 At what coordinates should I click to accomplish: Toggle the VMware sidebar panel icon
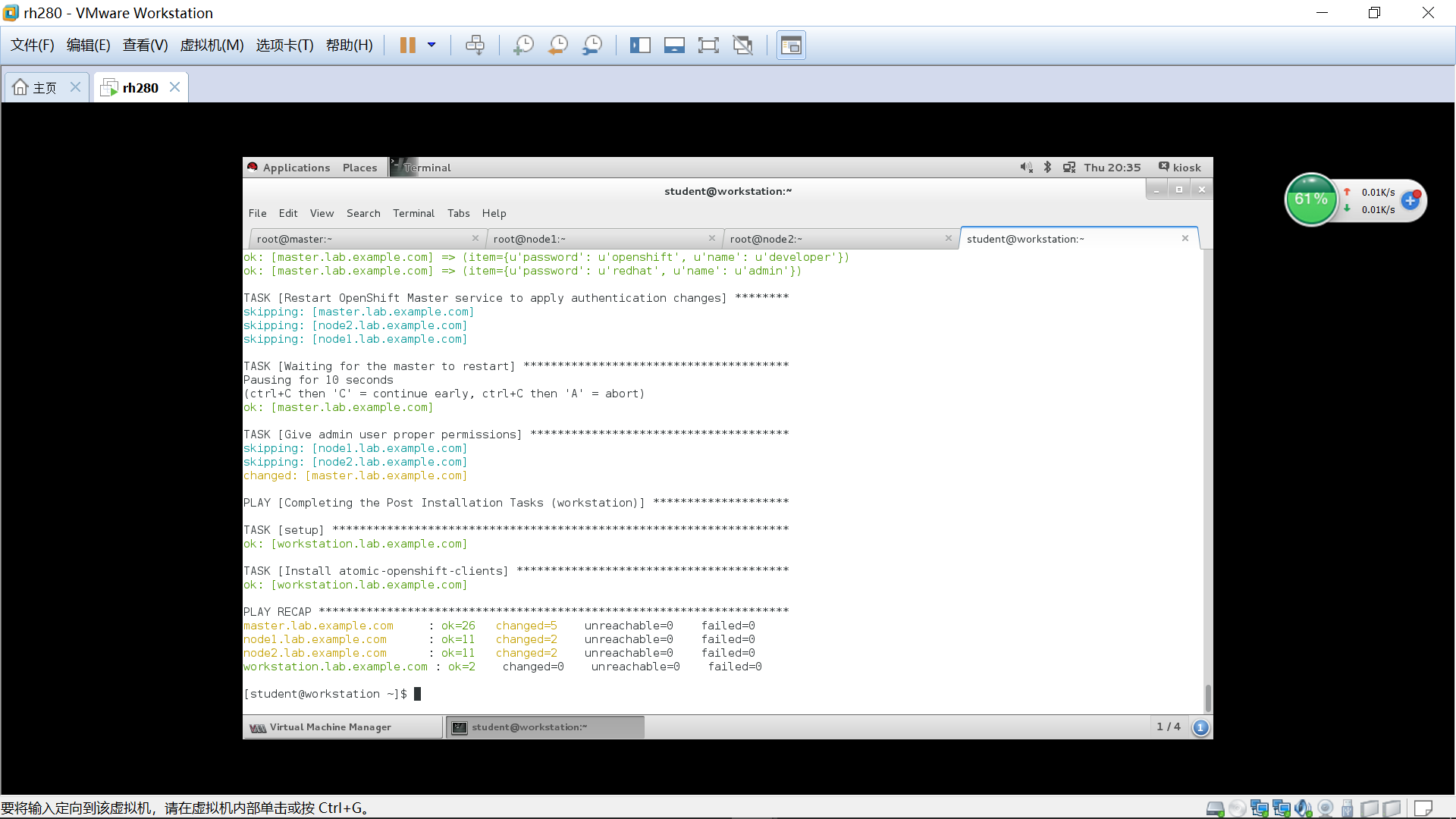pyautogui.click(x=640, y=45)
